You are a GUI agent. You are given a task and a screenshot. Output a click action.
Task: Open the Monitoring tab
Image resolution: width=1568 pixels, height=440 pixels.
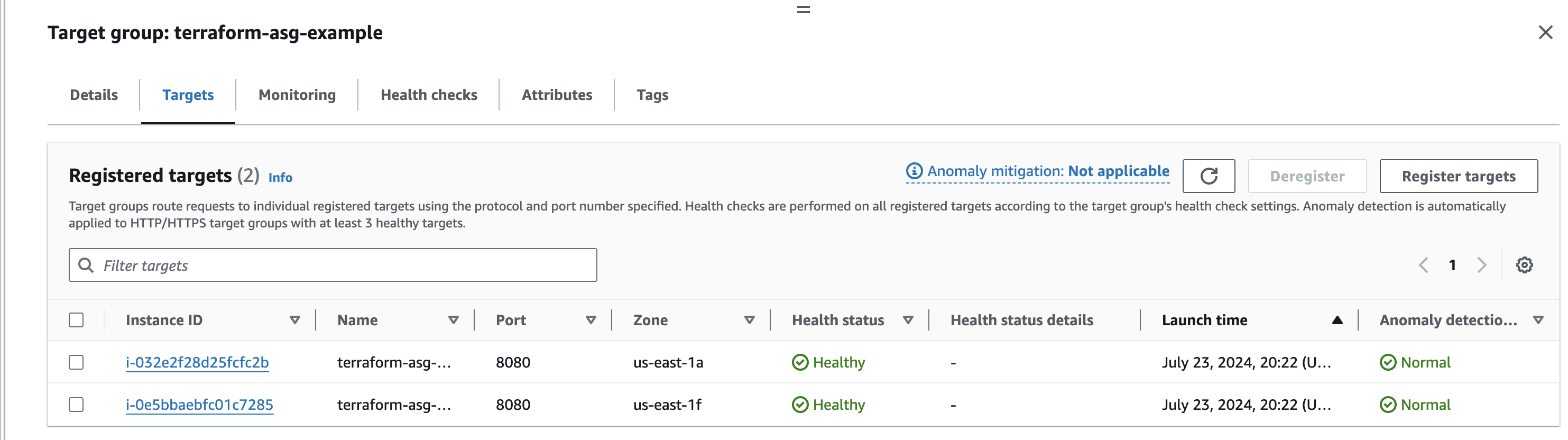click(297, 95)
